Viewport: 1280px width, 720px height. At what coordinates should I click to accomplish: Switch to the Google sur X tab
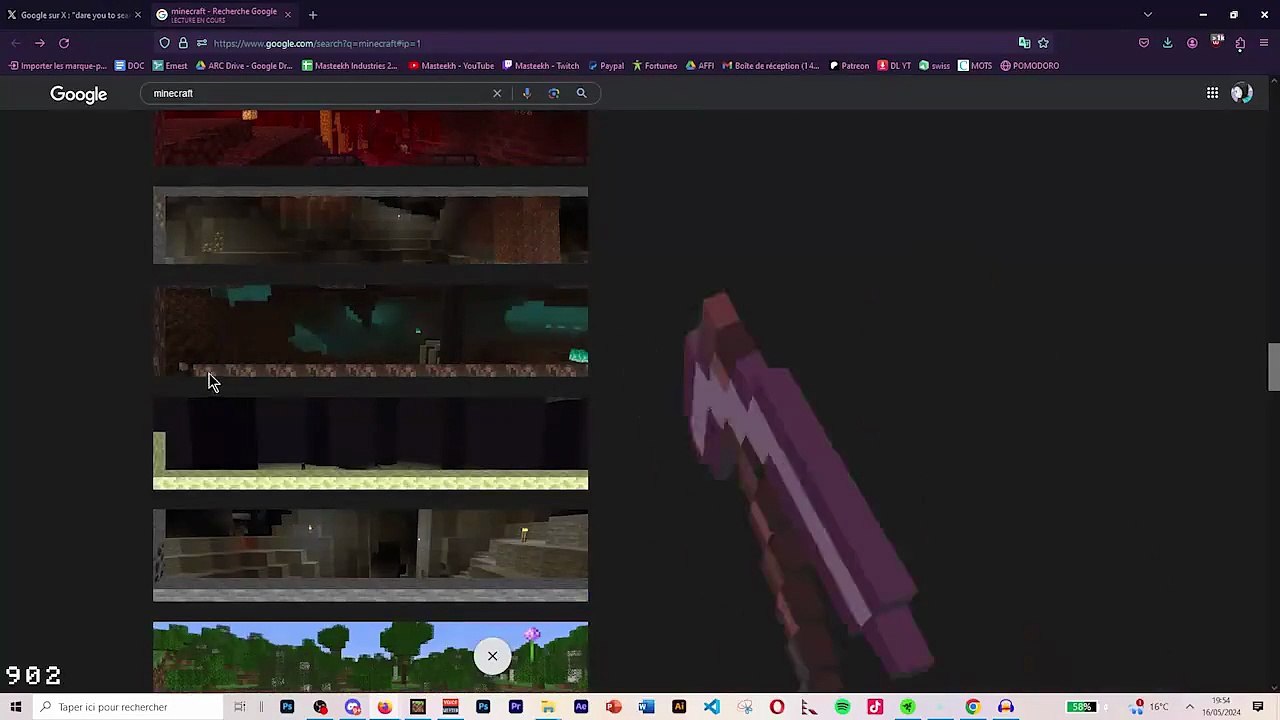[74, 15]
